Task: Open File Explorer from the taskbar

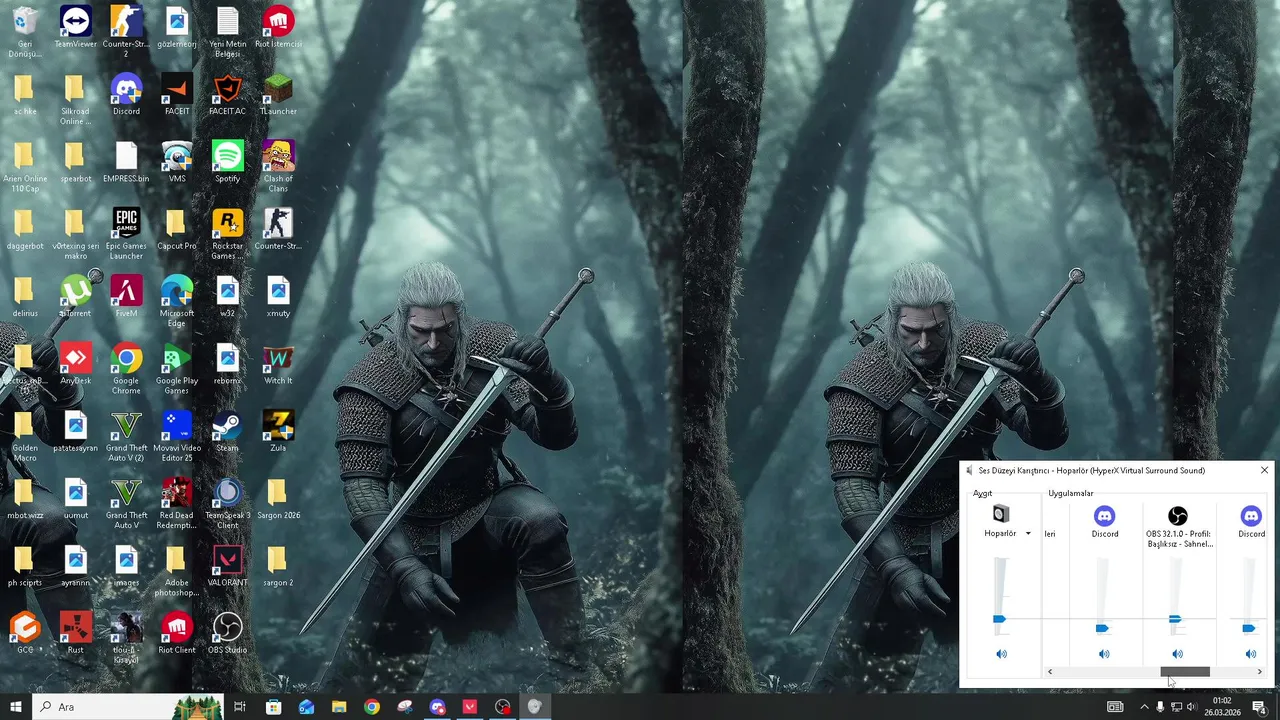Action: (x=339, y=707)
